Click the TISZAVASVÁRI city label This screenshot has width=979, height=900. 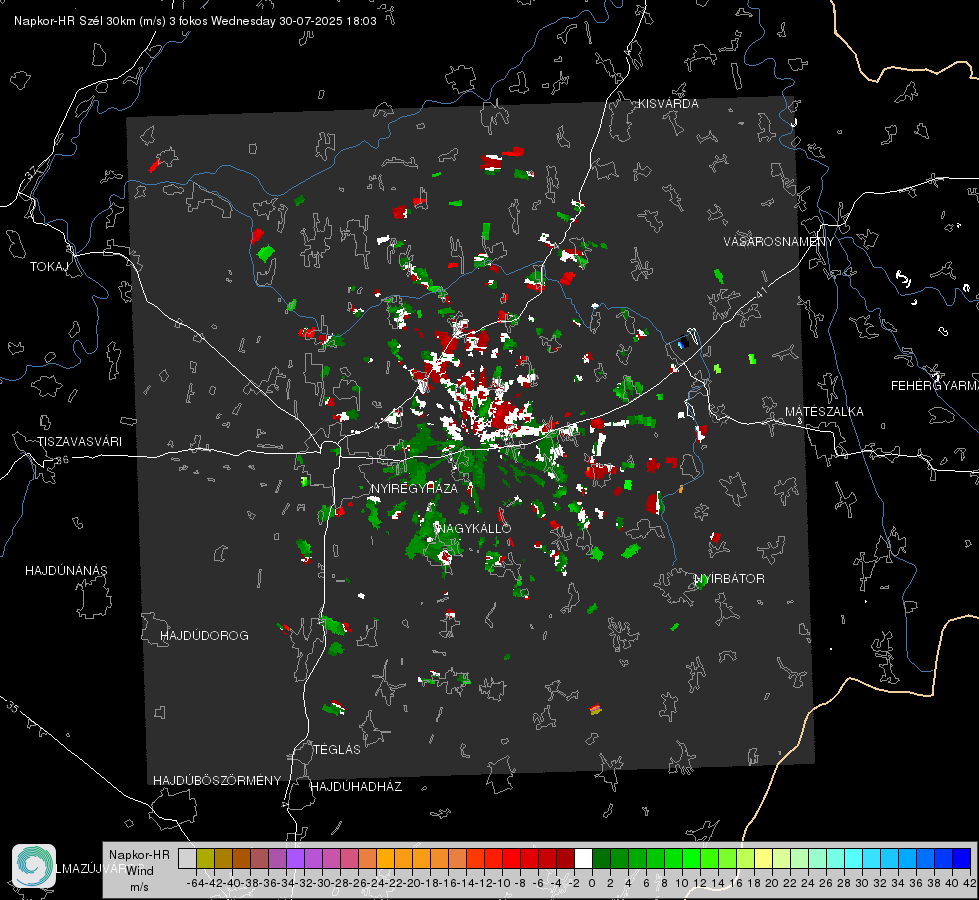pos(79,442)
